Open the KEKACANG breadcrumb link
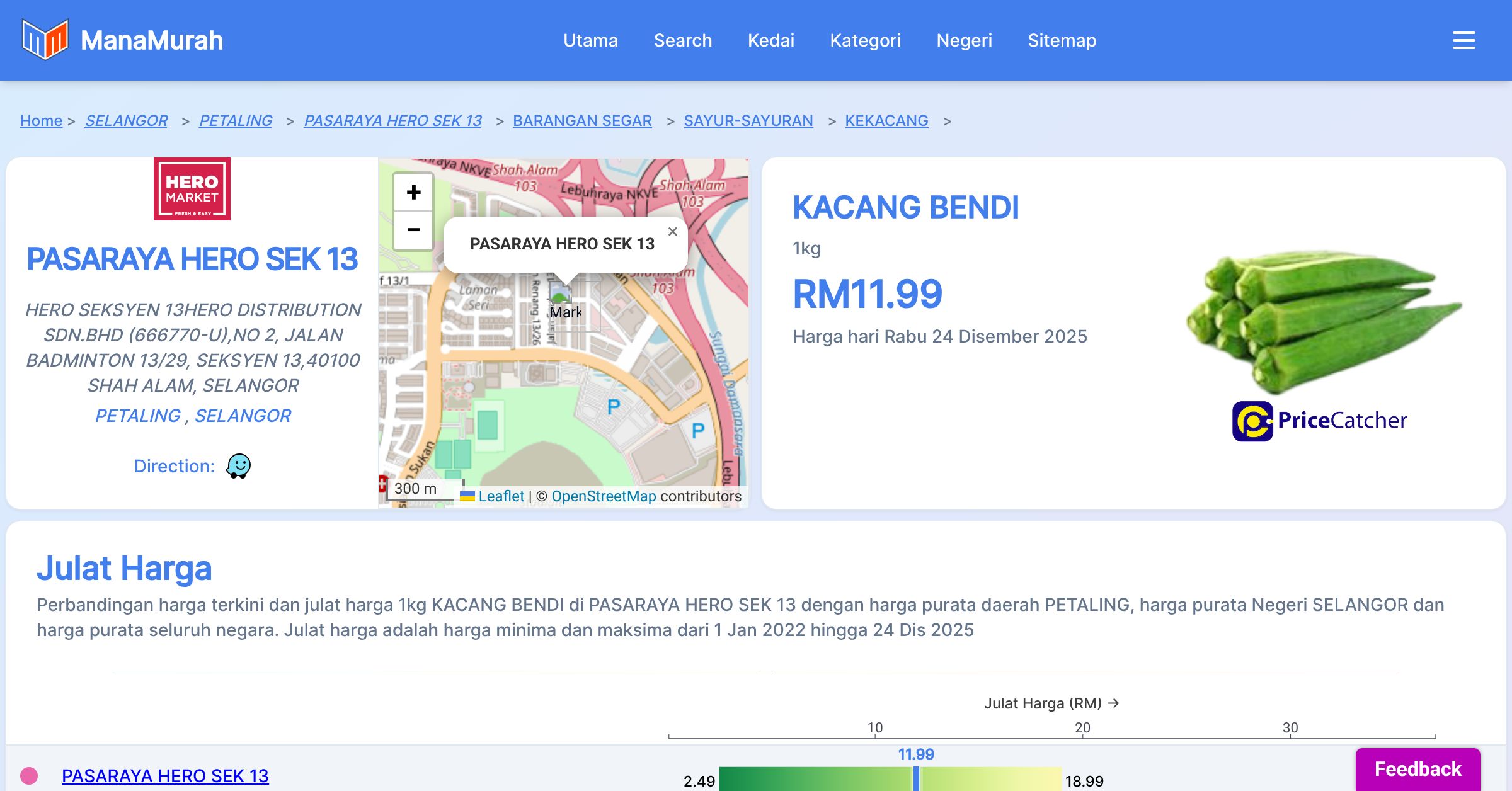Screen dimensions: 1512x791 tap(886, 120)
